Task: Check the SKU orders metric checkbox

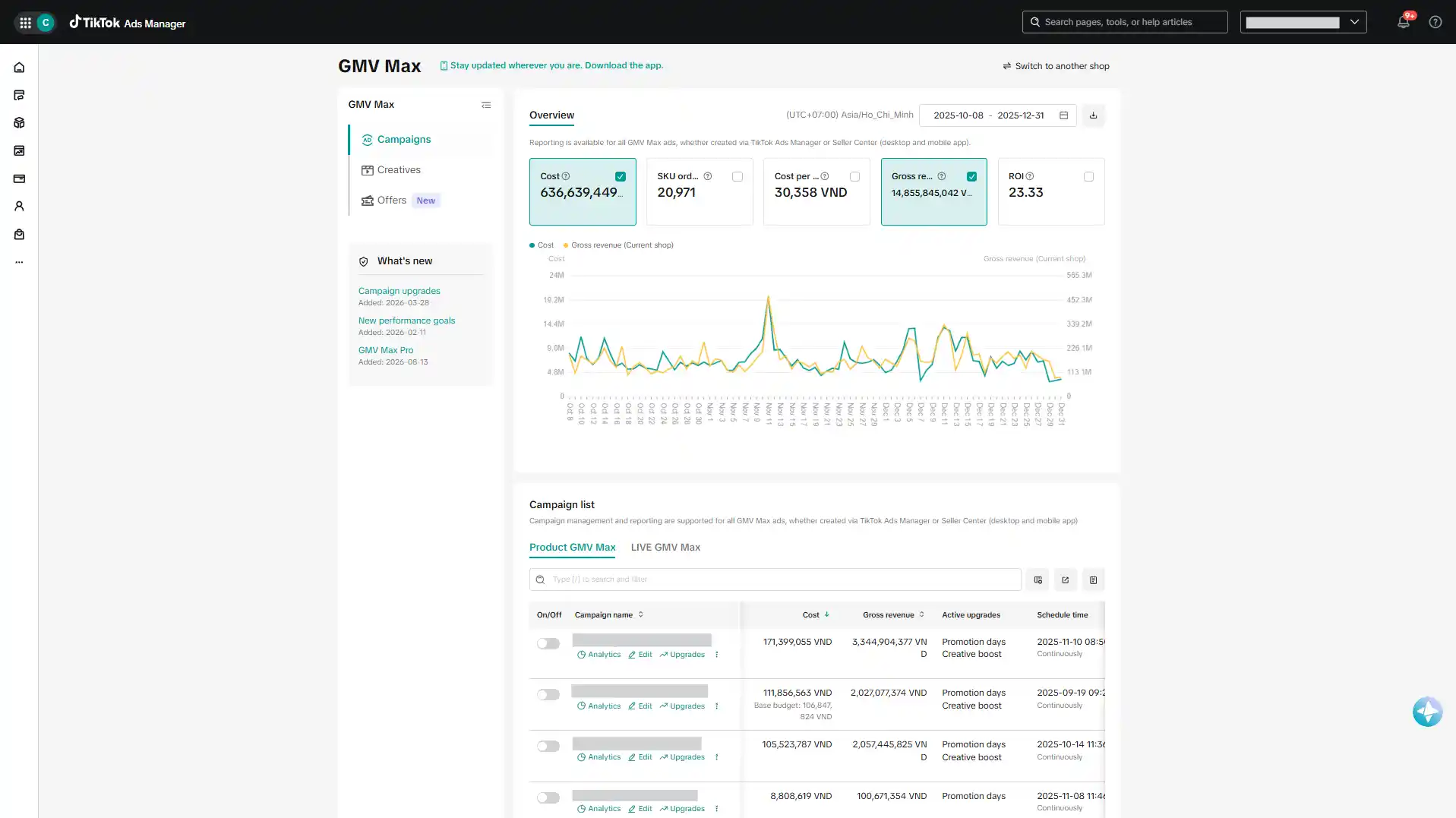Action: pos(737,176)
